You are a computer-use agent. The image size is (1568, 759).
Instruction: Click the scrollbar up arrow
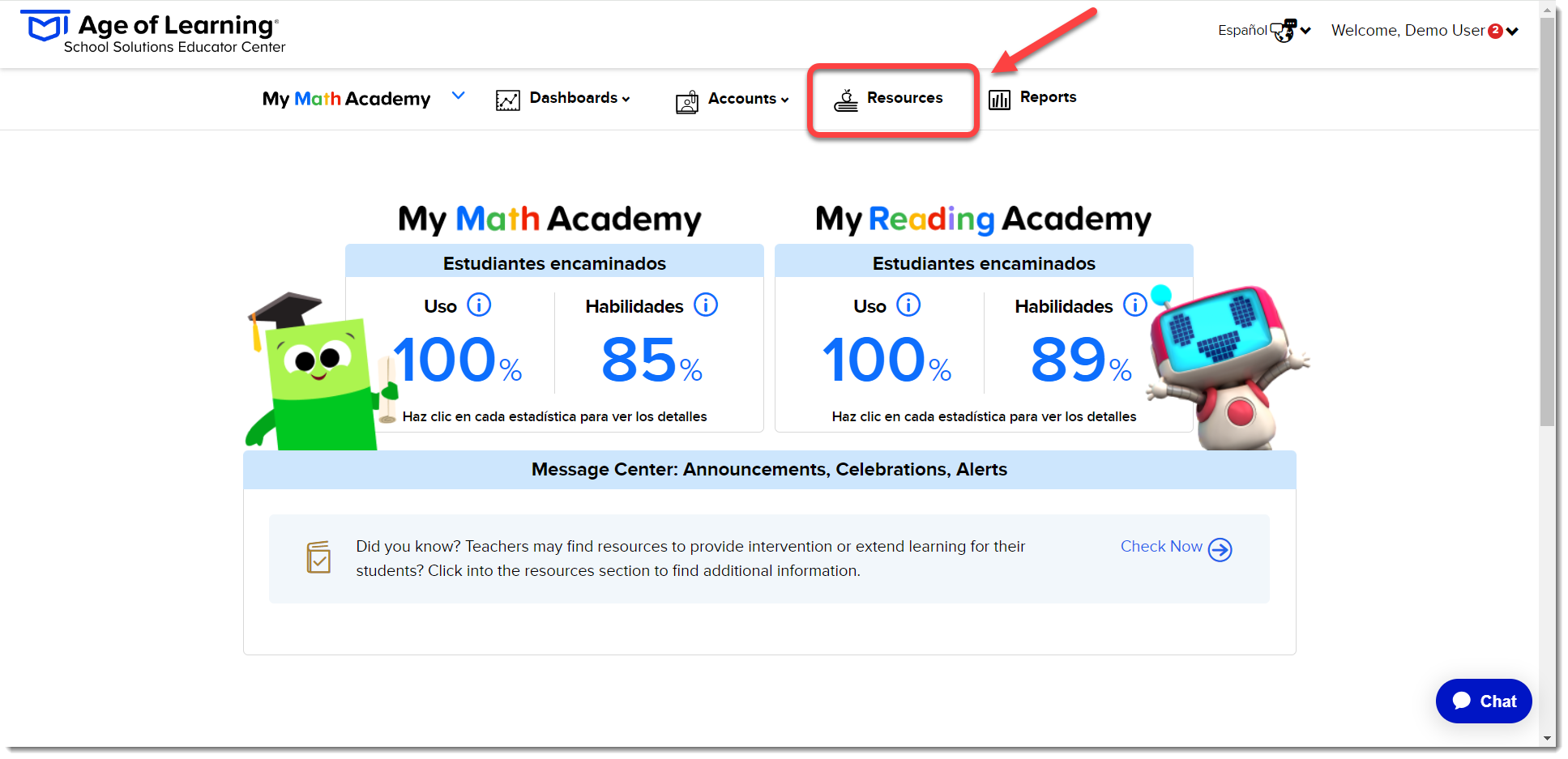pyautogui.click(x=1548, y=11)
